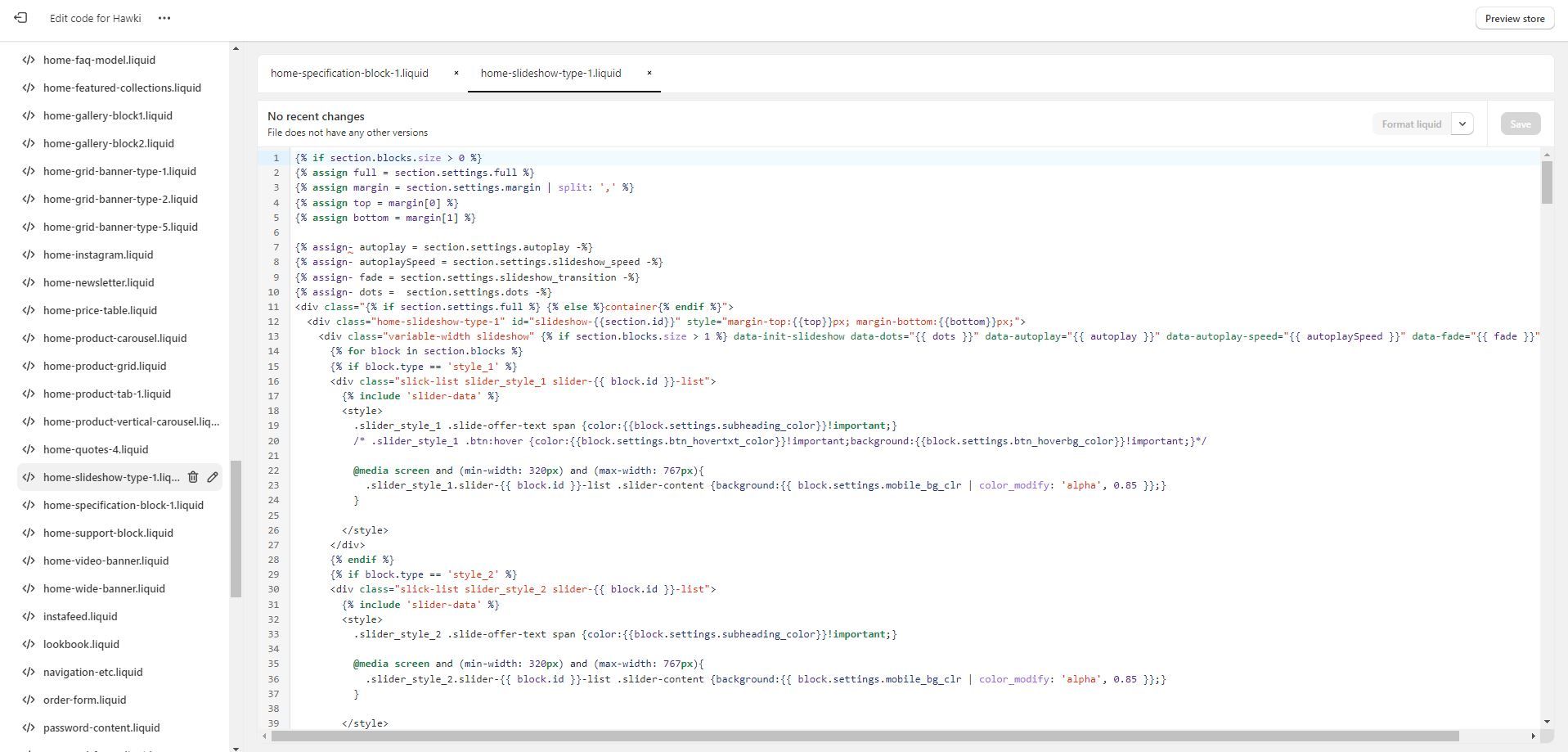Click the exit editor icon at top left
The width and height of the screenshot is (1568, 752).
click(20, 18)
